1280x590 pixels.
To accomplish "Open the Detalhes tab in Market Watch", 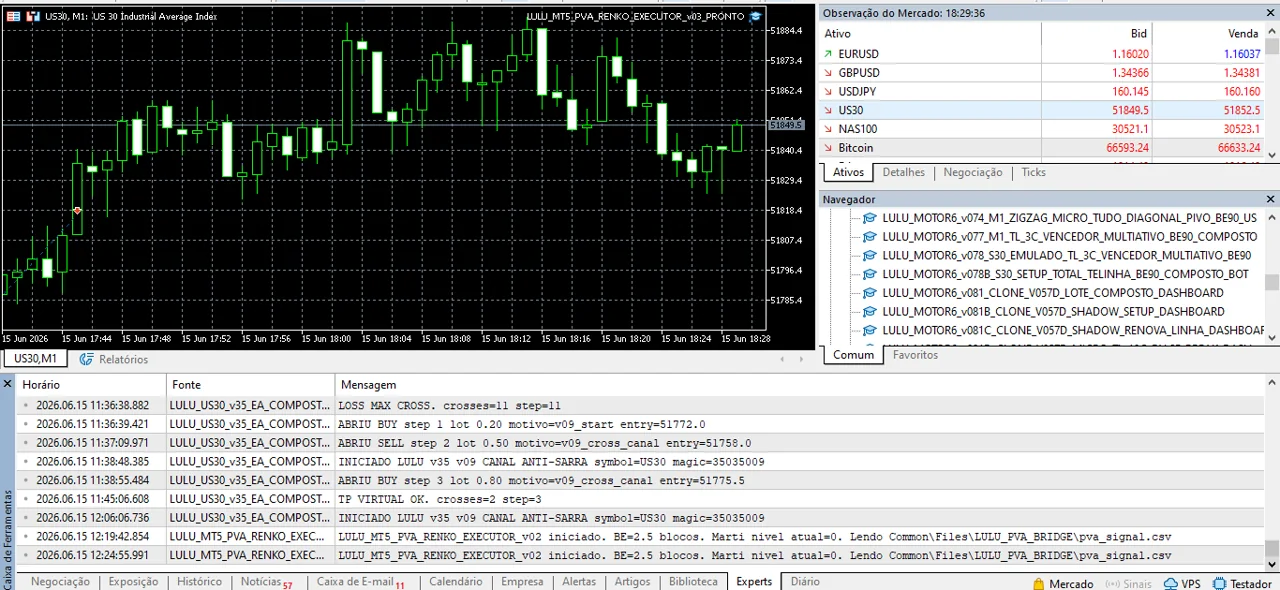I will point(904,172).
